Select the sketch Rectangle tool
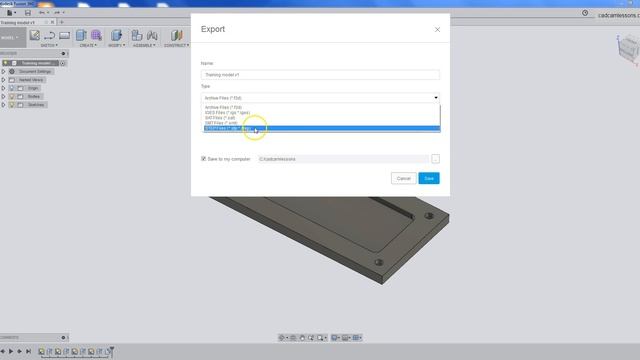 point(64,36)
